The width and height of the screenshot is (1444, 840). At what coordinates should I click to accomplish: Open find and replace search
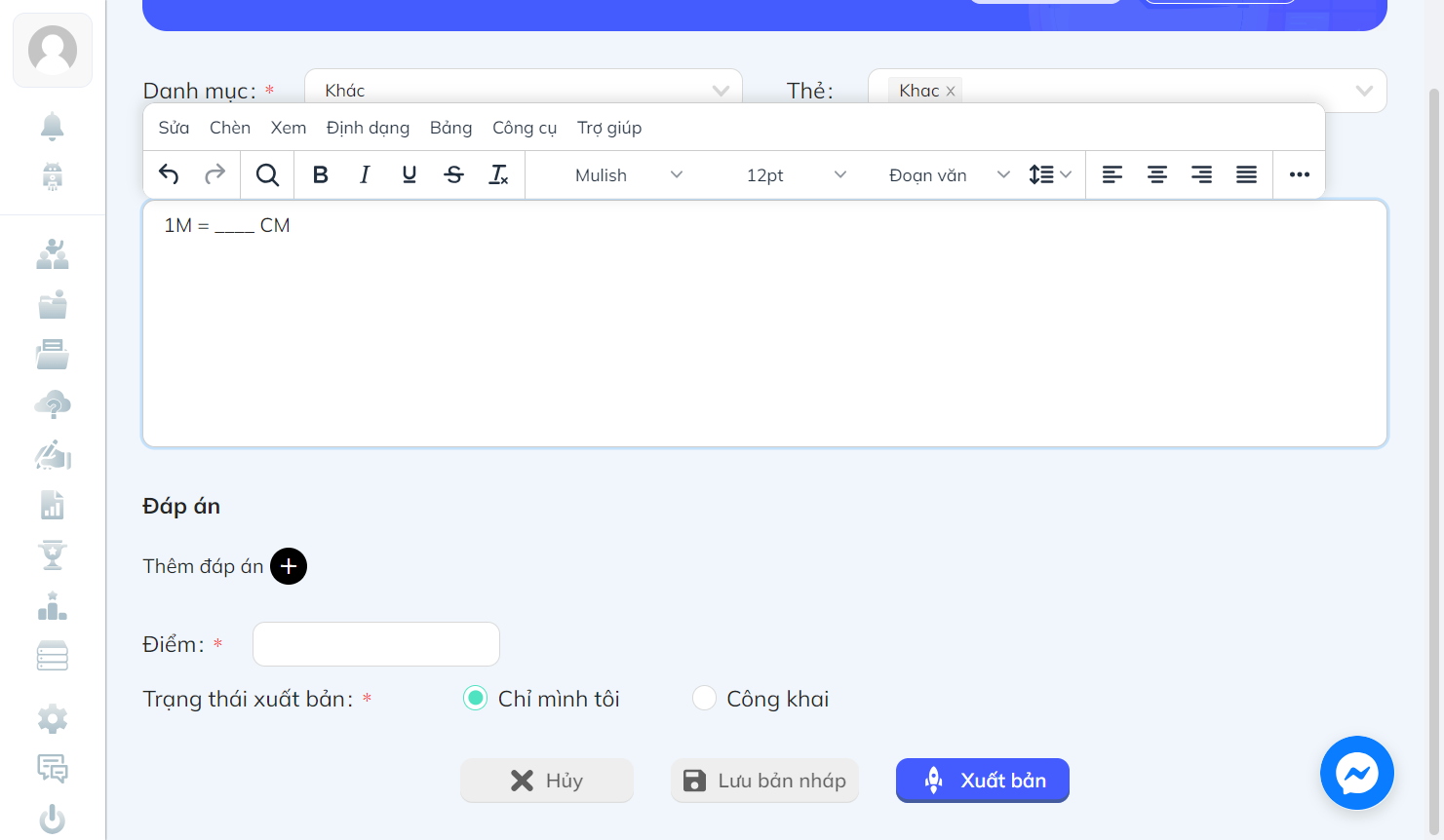(x=267, y=174)
